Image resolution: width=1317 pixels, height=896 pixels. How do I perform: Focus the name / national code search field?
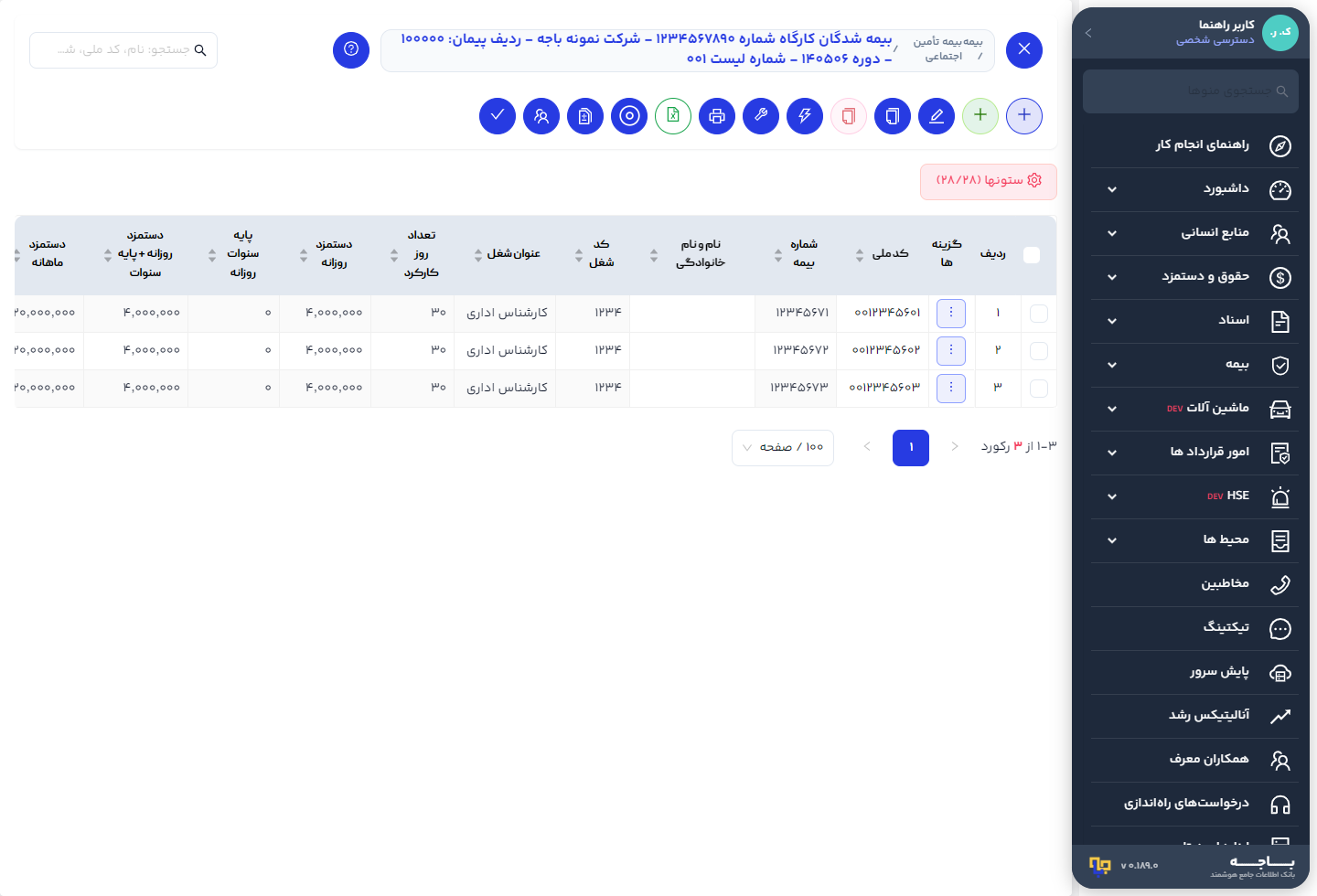123,50
